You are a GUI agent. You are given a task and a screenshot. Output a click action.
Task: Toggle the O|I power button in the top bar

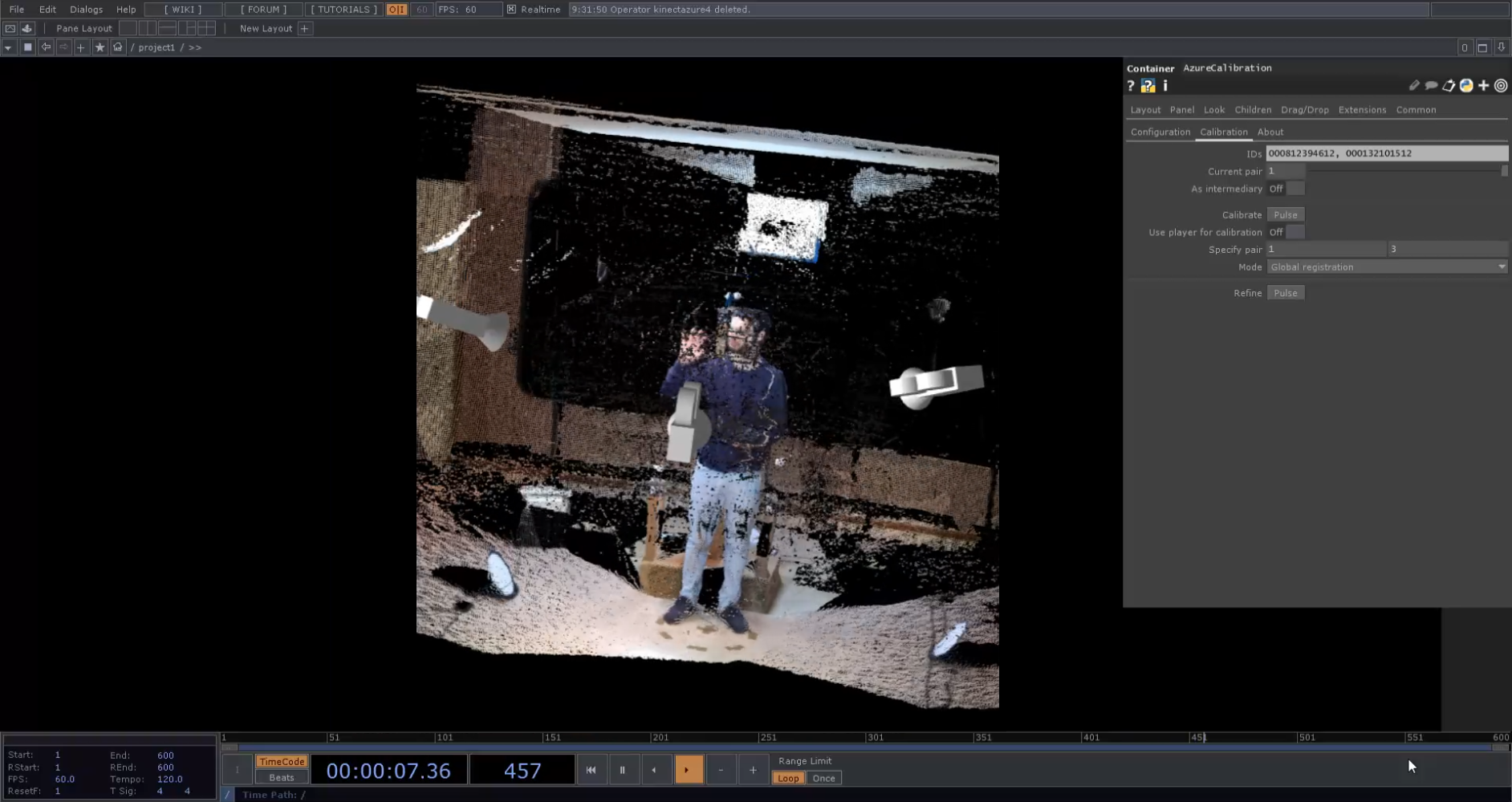point(396,10)
